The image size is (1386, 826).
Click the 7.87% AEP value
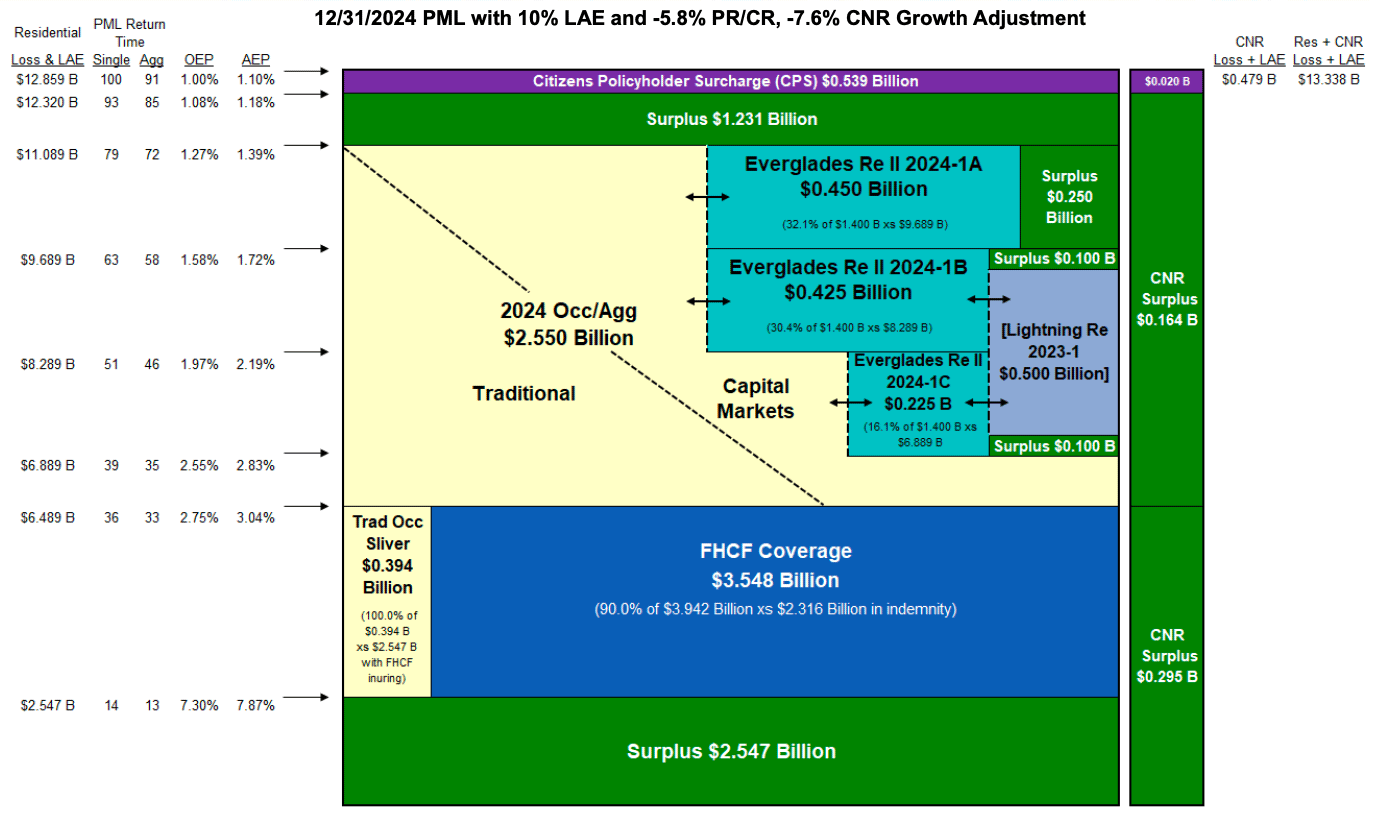pyautogui.click(x=257, y=705)
